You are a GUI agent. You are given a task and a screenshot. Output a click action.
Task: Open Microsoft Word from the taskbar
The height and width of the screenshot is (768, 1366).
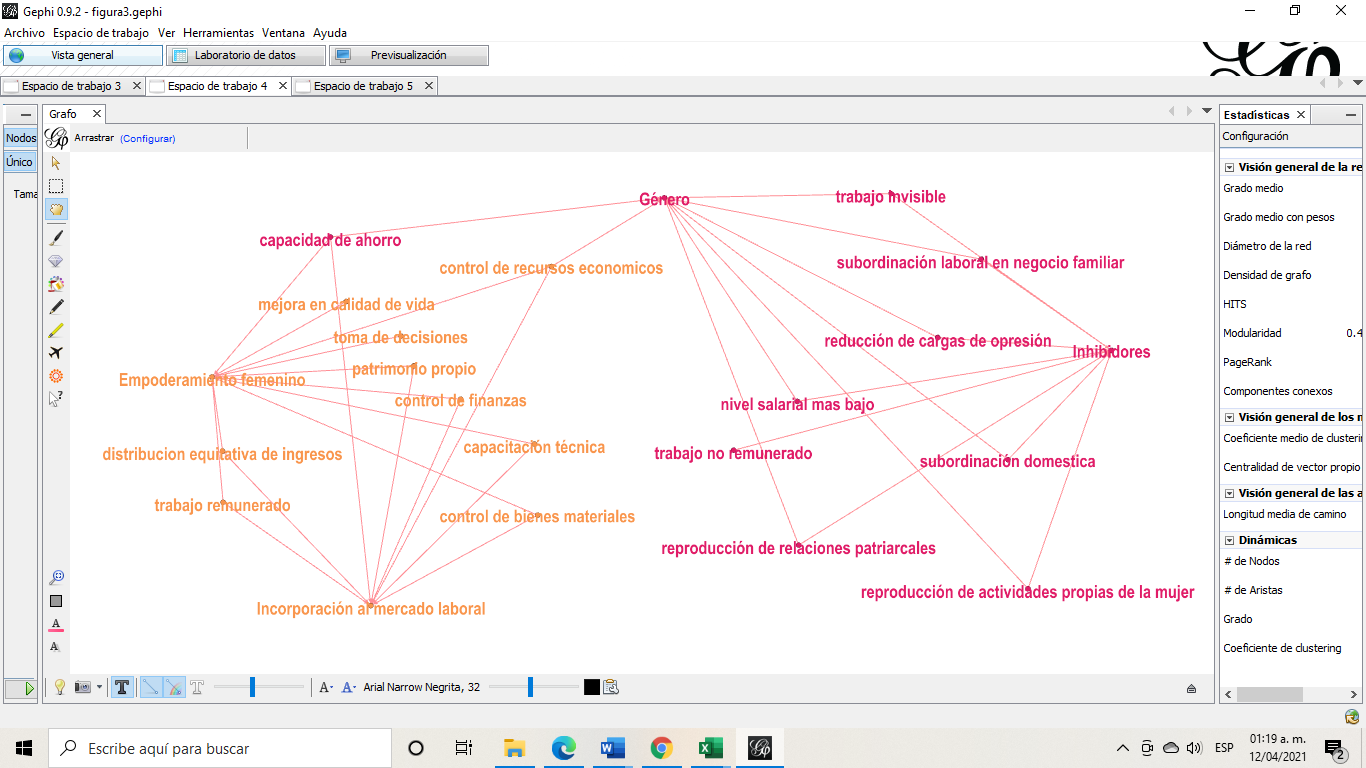[612, 748]
